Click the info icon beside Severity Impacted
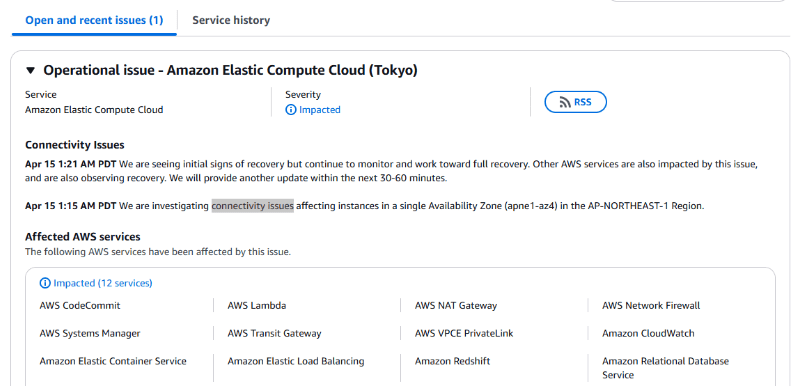The height and width of the screenshot is (388, 795). 291,110
